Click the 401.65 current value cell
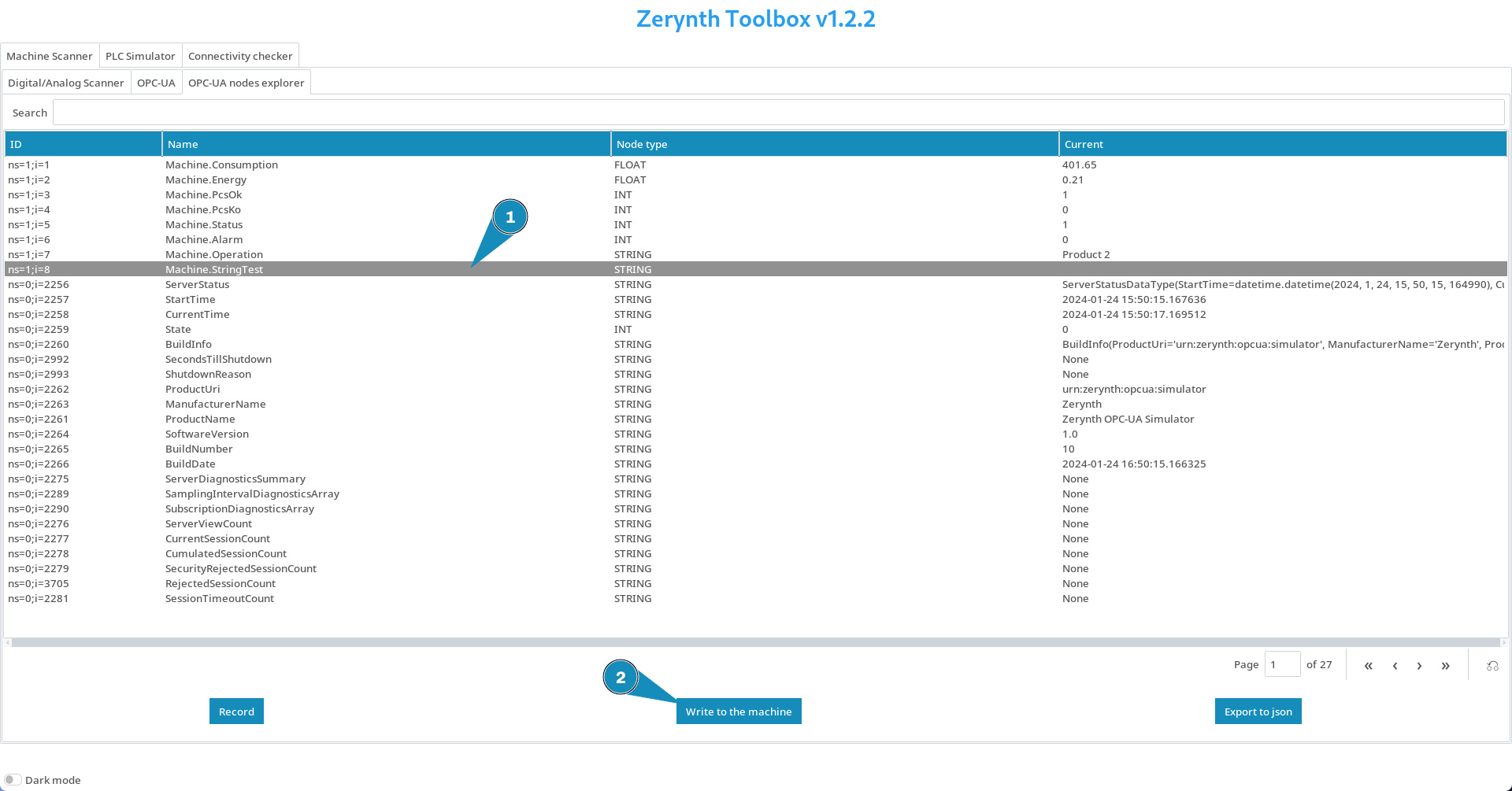1512x791 pixels. point(1079,164)
